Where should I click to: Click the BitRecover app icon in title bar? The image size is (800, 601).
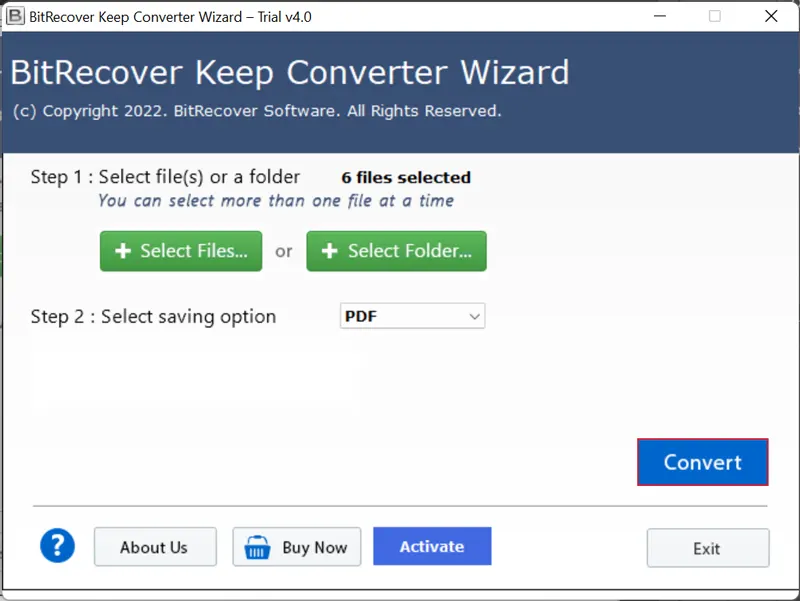click(x=14, y=16)
